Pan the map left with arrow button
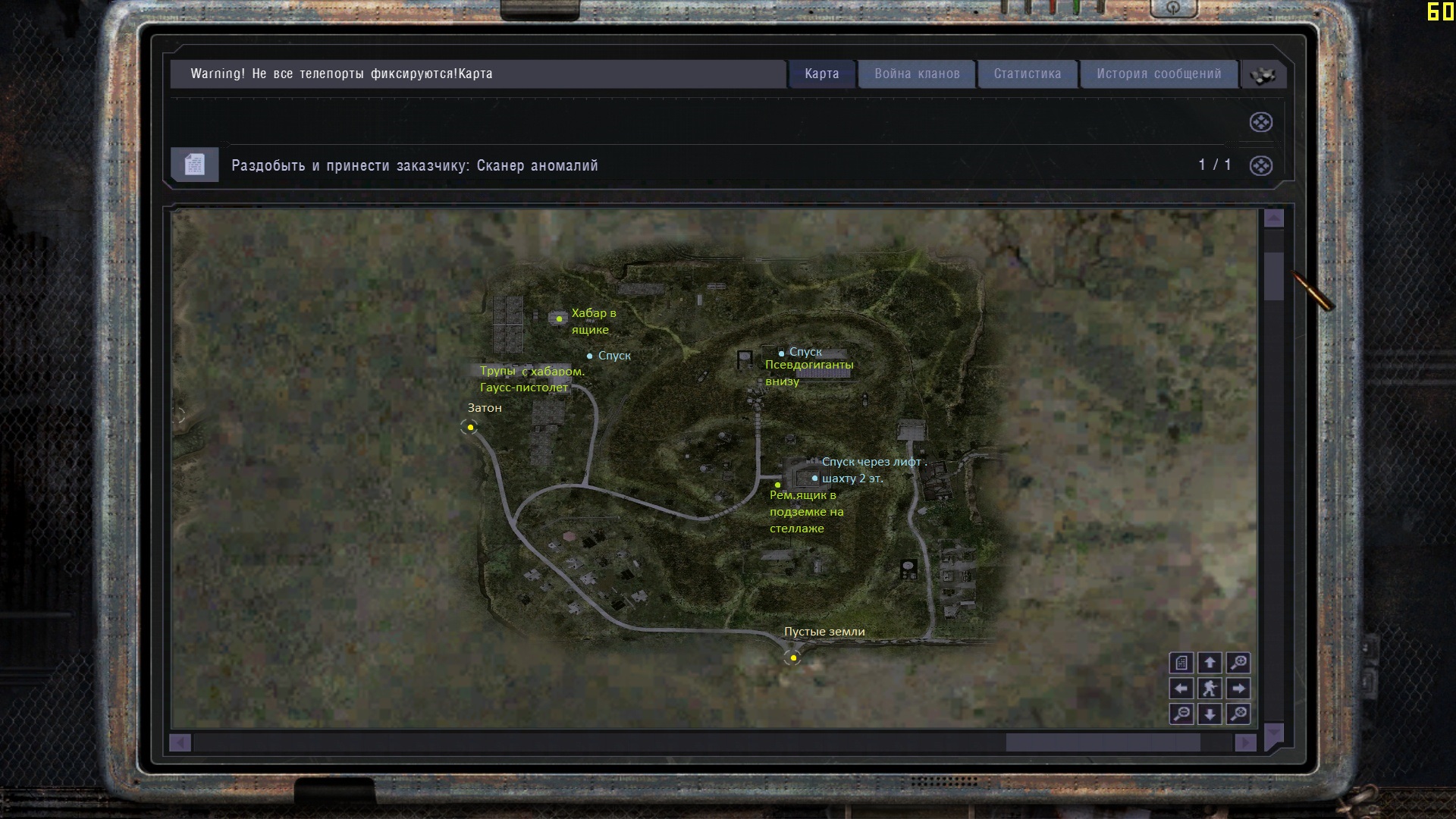Viewport: 1456px width, 819px height. click(x=1181, y=689)
